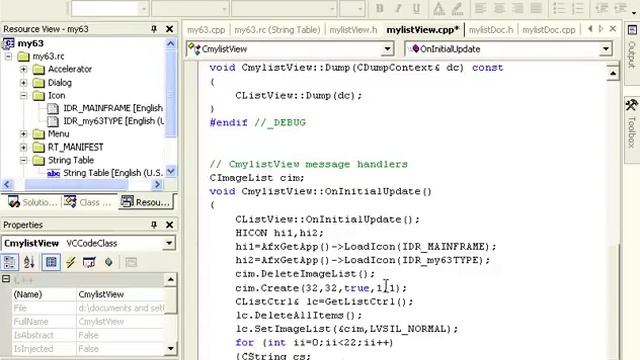Insert a numbered list
Viewport: 640px width, 360px height.
578,8
